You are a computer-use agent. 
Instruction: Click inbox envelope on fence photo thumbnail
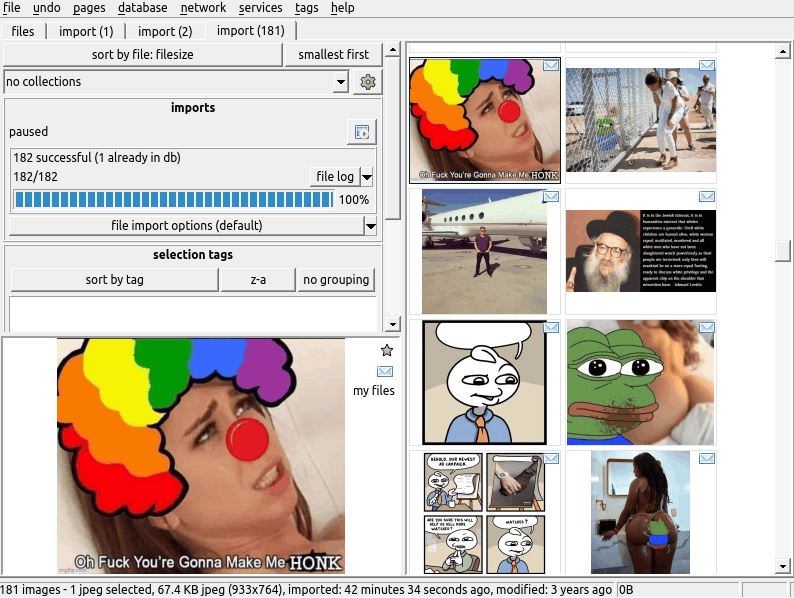point(707,65)
